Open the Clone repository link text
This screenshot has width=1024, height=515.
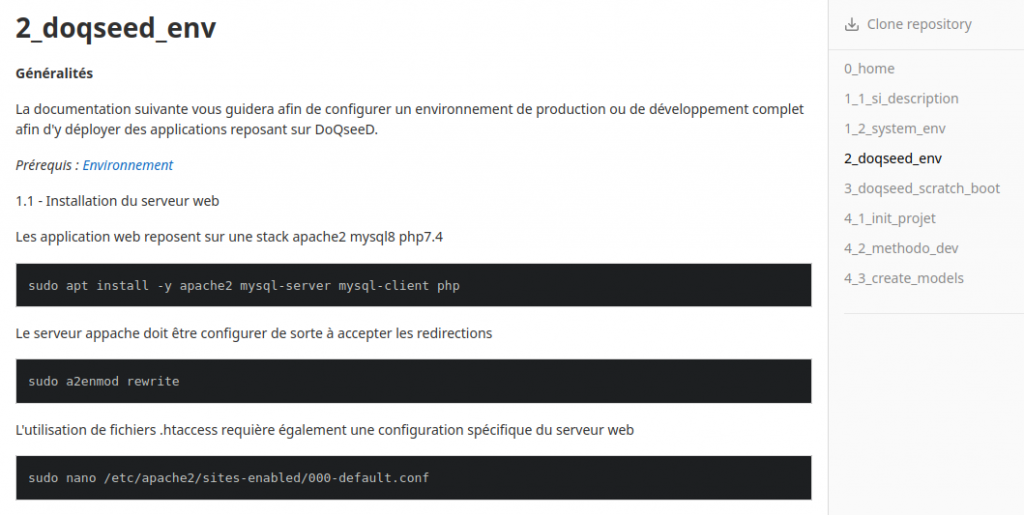point(919,24)
